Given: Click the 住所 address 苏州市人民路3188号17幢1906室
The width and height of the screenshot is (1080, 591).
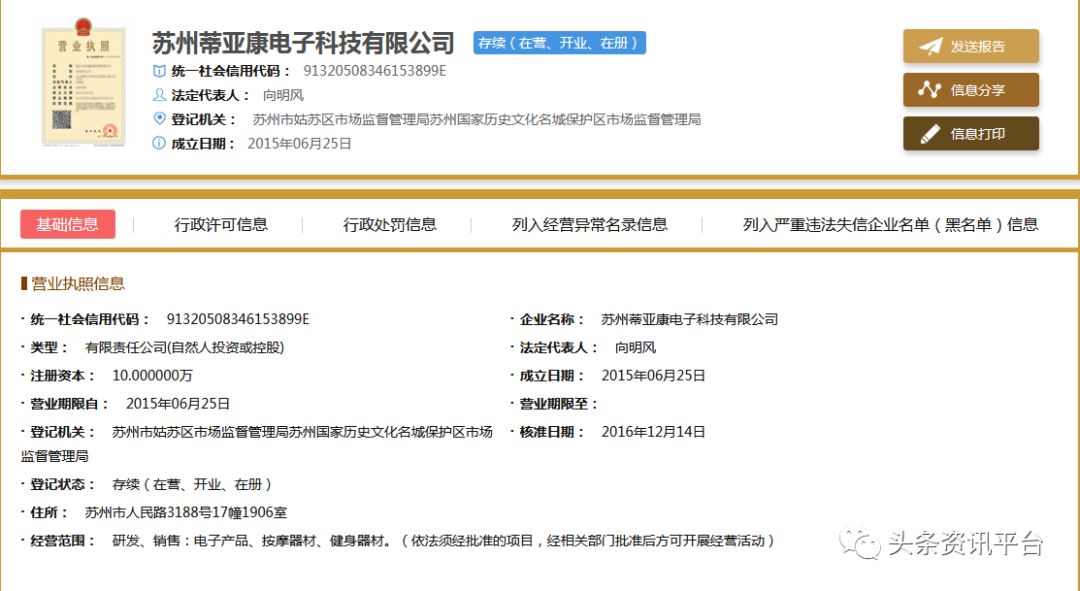Looking at the screenshot, I should click(186, 512).
